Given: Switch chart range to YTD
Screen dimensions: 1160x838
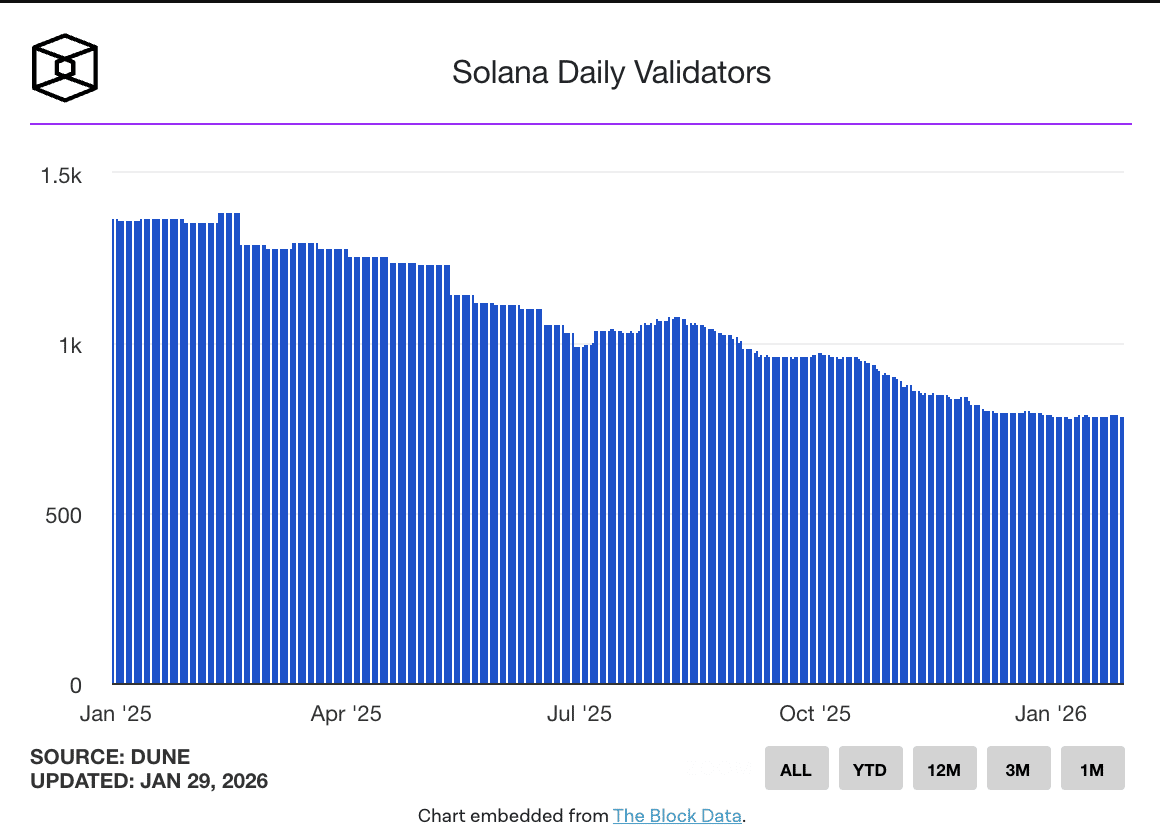Looking at the screenshot, I should [870, 769].
